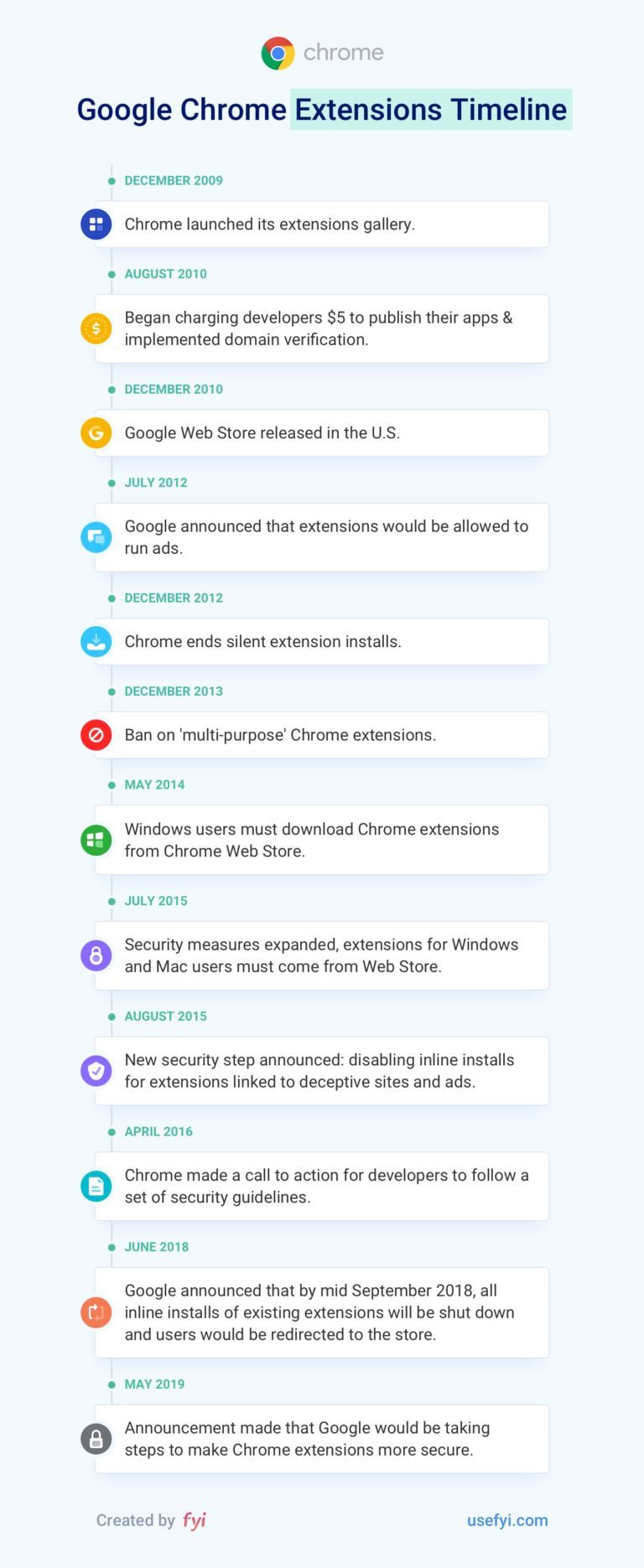Click the purple padlock icon for July 2015
The image size is (644, 1568).
[x=96, y=955]
